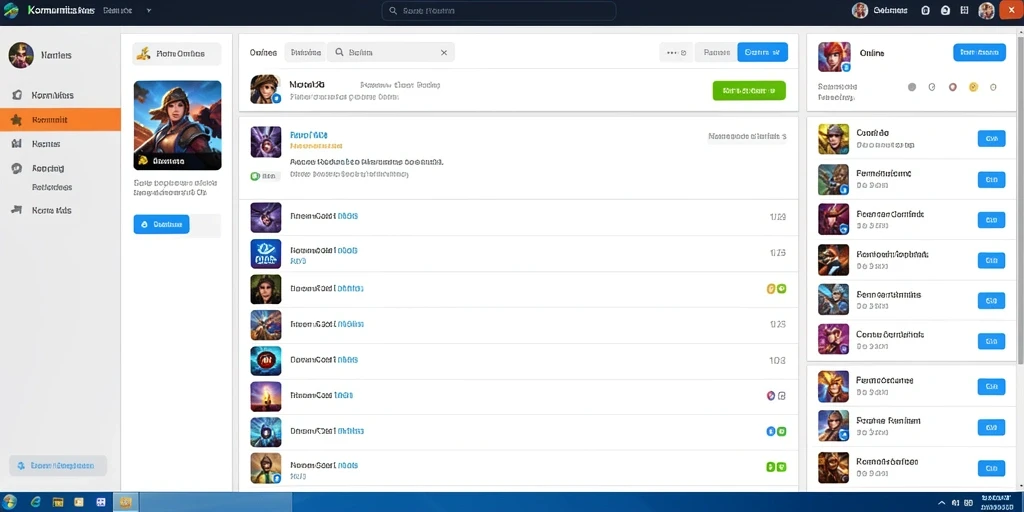Screen dimensions: 1024x512
Task: Open the three-dots more options button
Action: (x=676, y=53)
